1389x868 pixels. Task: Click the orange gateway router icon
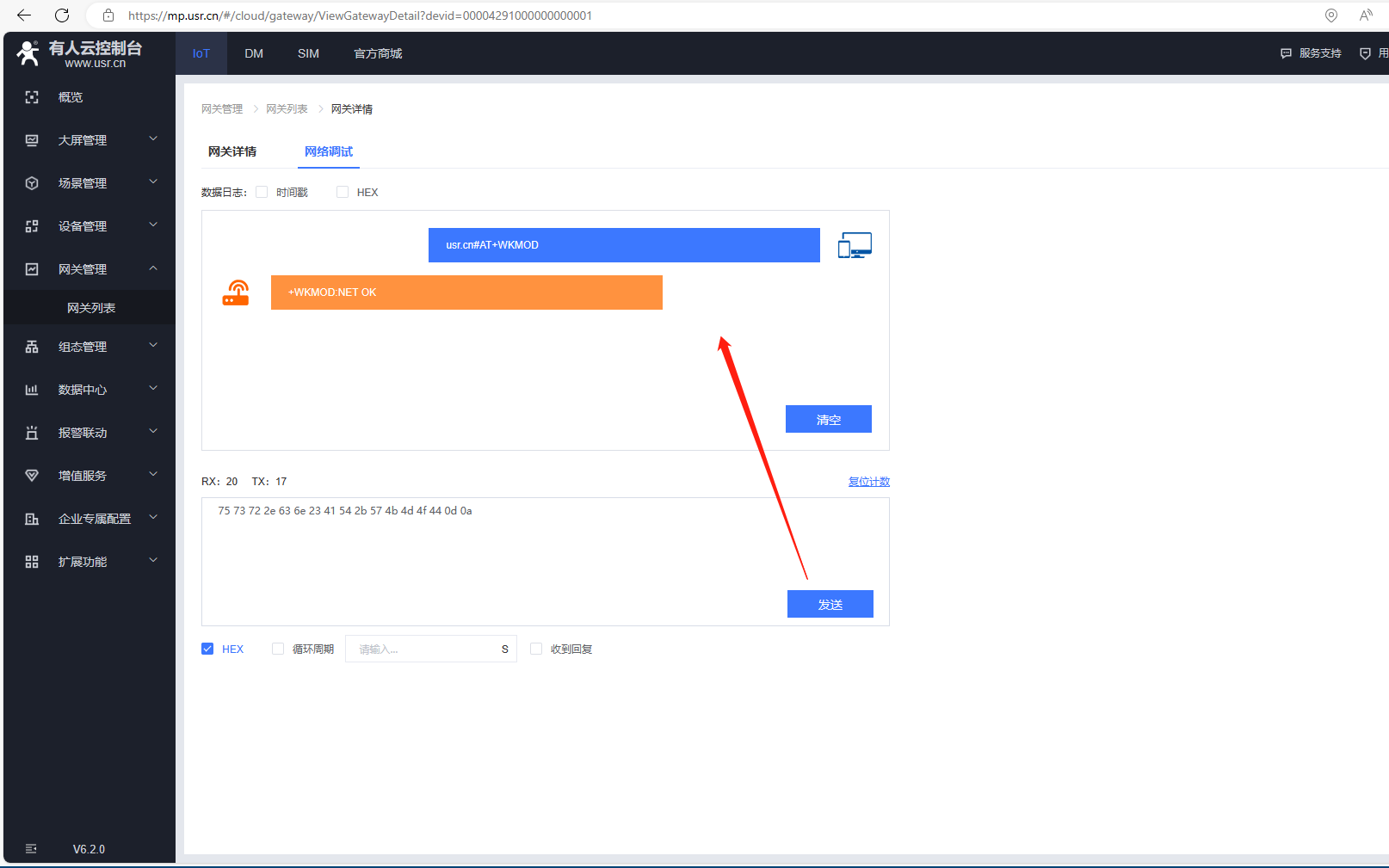(x=236, y=292)
